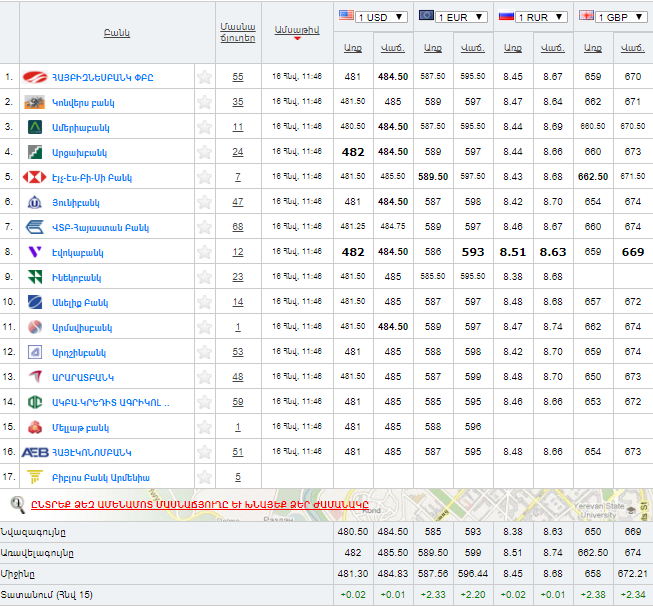Screen dimensions: 653x606
Task: Toggle favorite star for Արցախբանկ
Action: (x=204, y=152)
